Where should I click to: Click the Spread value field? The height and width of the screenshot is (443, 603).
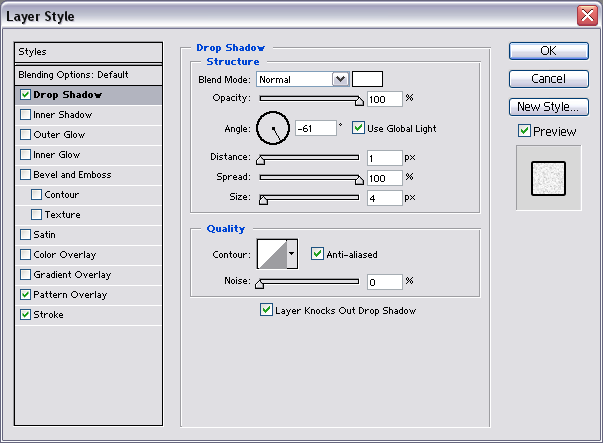click(385, 178)
